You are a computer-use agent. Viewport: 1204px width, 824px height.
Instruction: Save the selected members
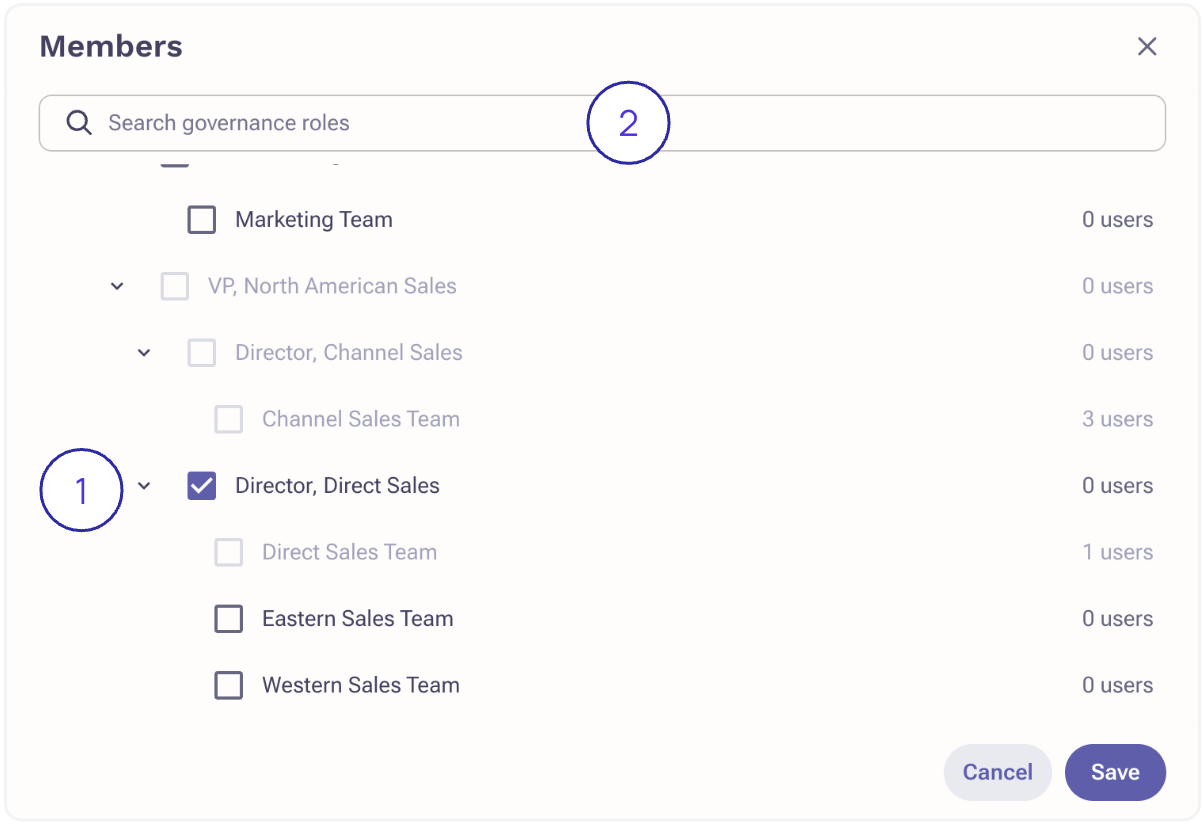click(1115, 772)
